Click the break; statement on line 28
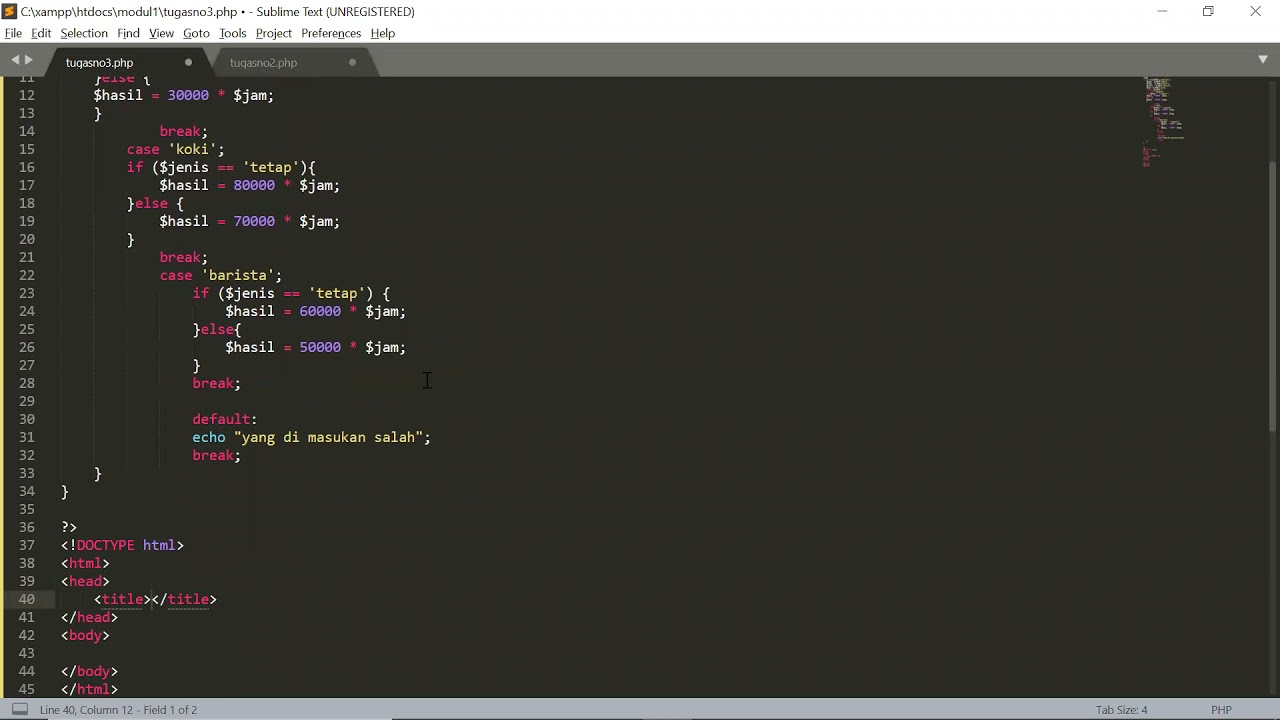The height and width of the screenshot is (720, 1280). pyautogui.click(x=217, y=383)
